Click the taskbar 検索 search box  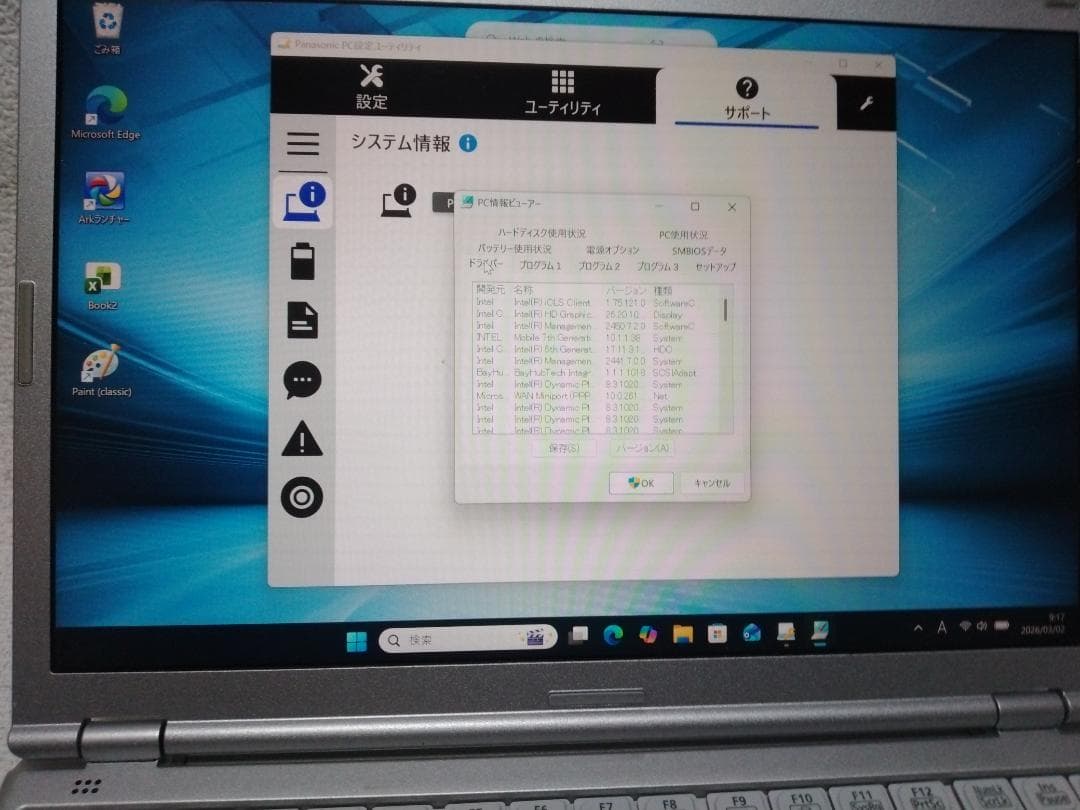(x=468, y=639)
